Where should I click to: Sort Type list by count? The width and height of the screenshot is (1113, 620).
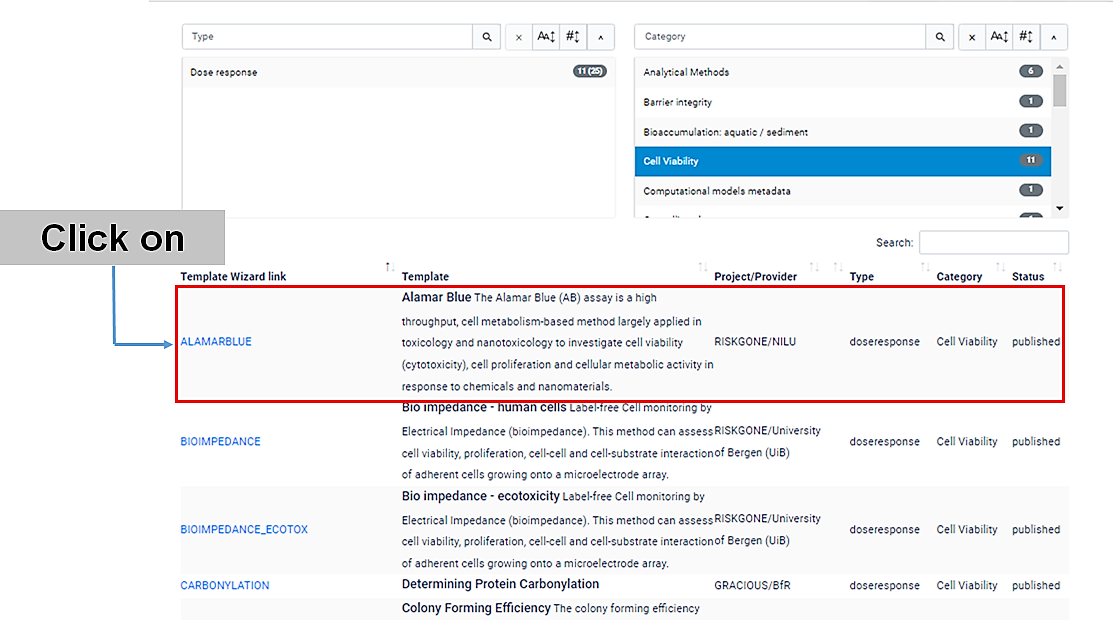[x=573, y=37]
